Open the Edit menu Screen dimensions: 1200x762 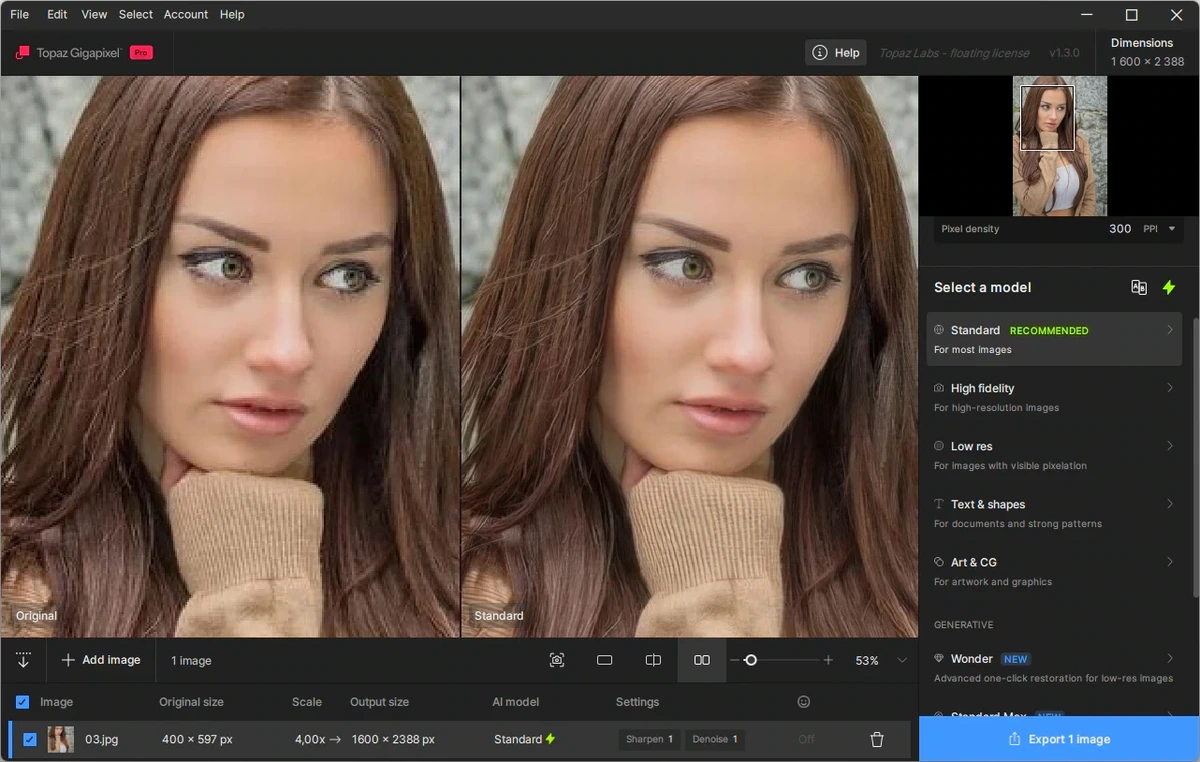57,14
